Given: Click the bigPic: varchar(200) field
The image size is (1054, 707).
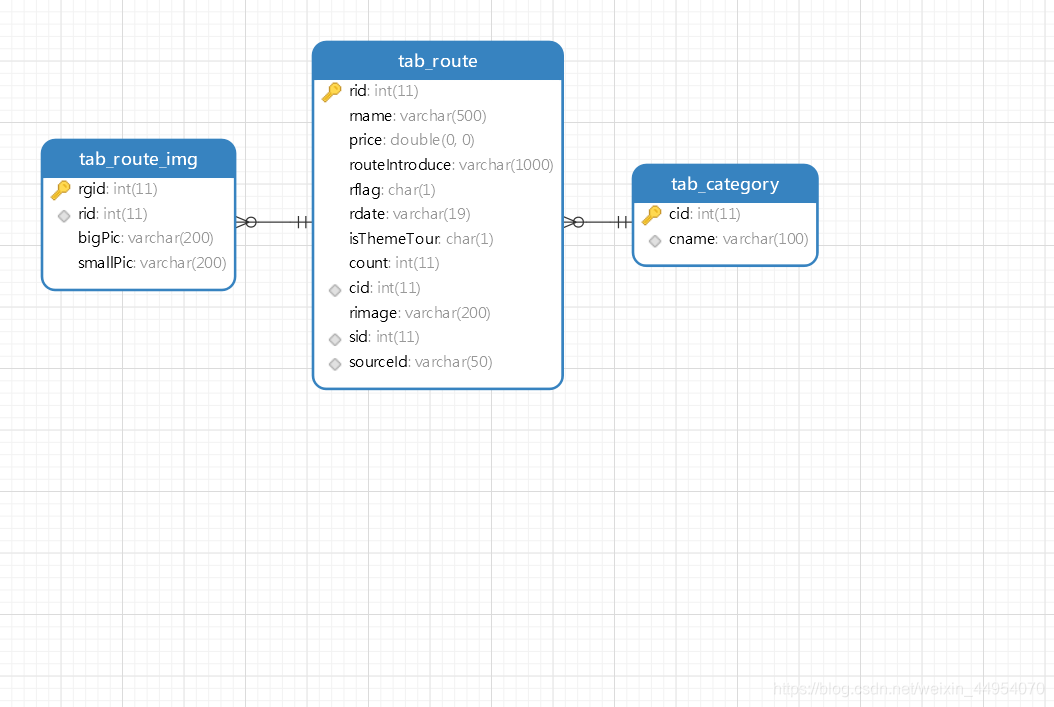Looking at the screenshot, I should point(146,238).
